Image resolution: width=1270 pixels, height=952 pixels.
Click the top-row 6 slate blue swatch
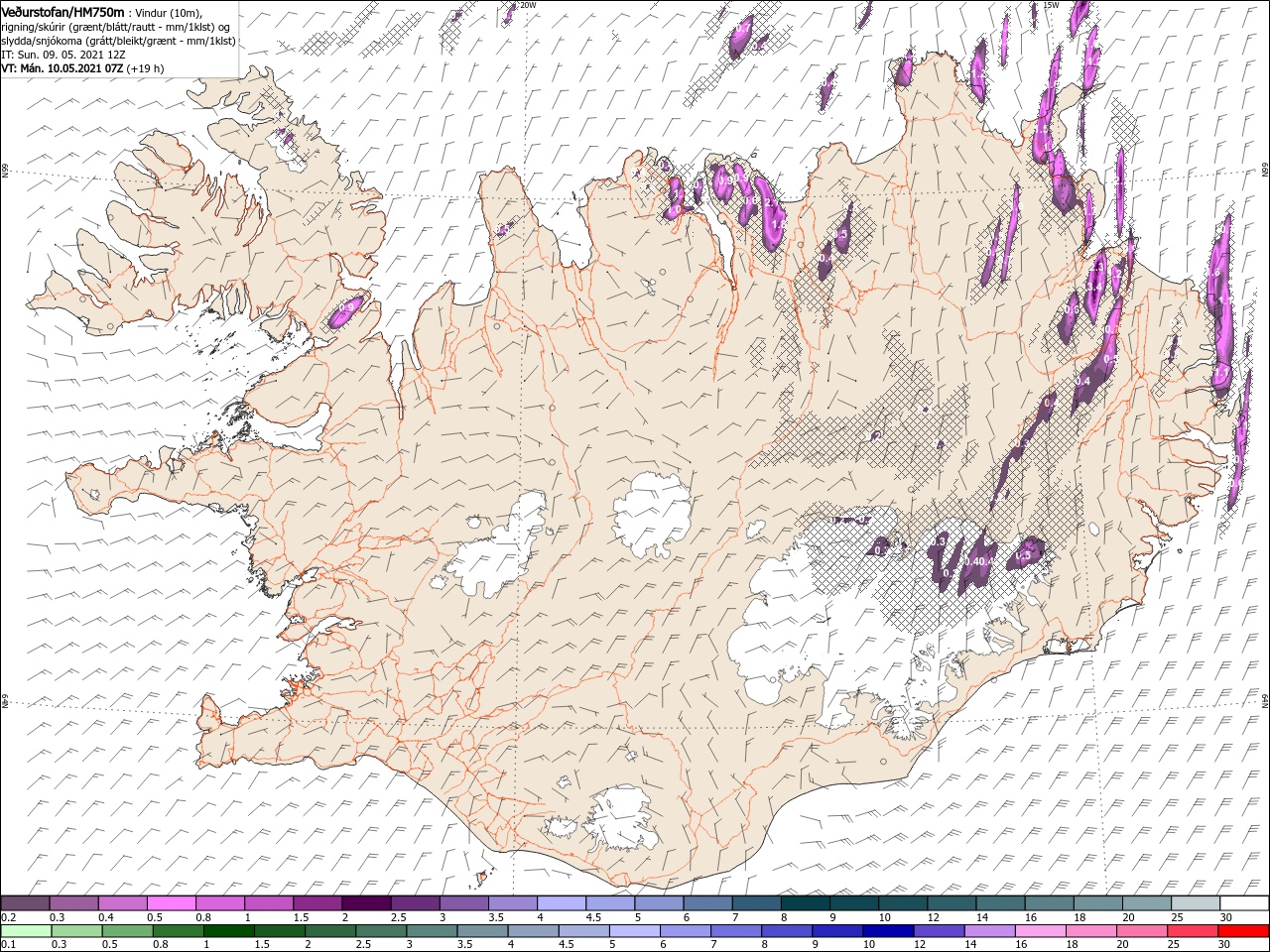pyautogui.click(x=707, y=903)
